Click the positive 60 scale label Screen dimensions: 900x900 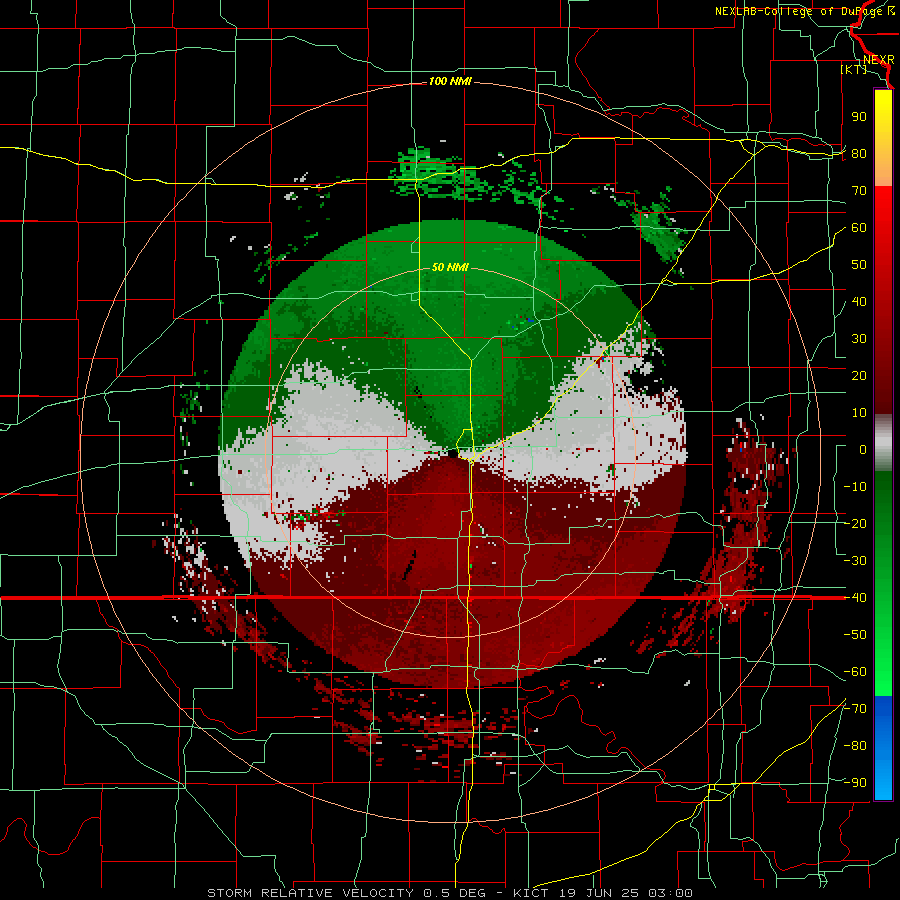point(859,227)
